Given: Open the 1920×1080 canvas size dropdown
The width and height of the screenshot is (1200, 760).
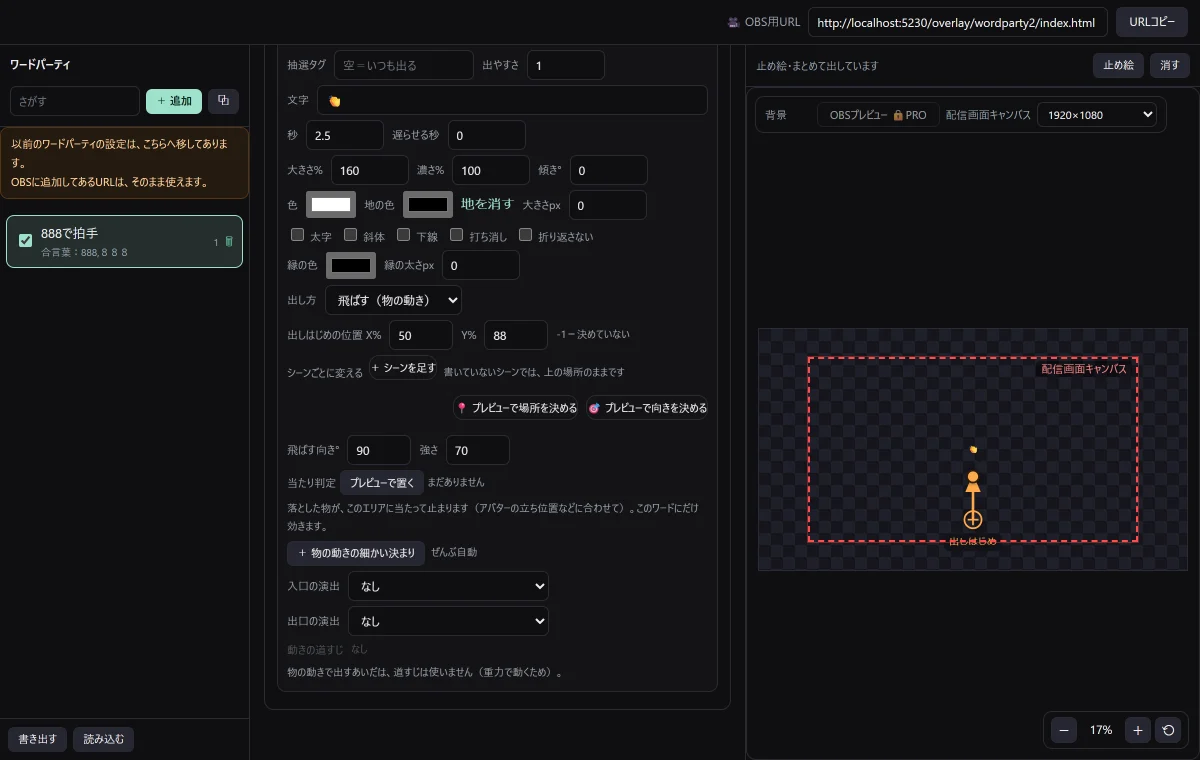Looking at the screenshot, I should click(x=1097, y=115).
